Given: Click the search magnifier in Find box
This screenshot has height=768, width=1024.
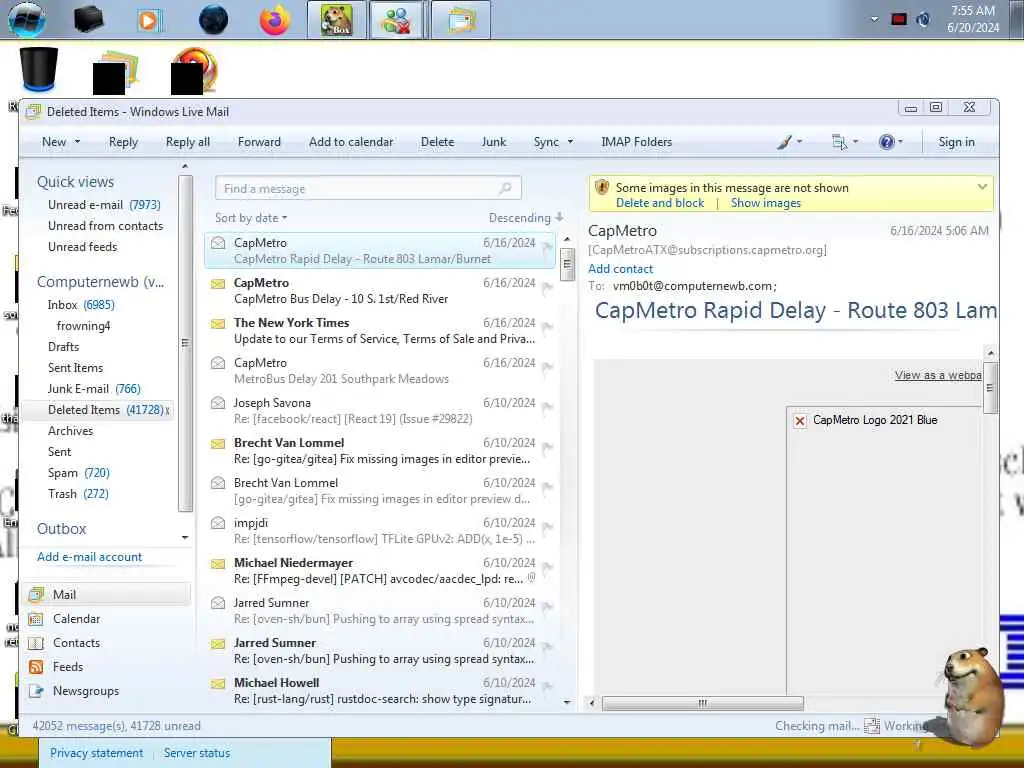Looking at the screenshot, I should 505,188.
